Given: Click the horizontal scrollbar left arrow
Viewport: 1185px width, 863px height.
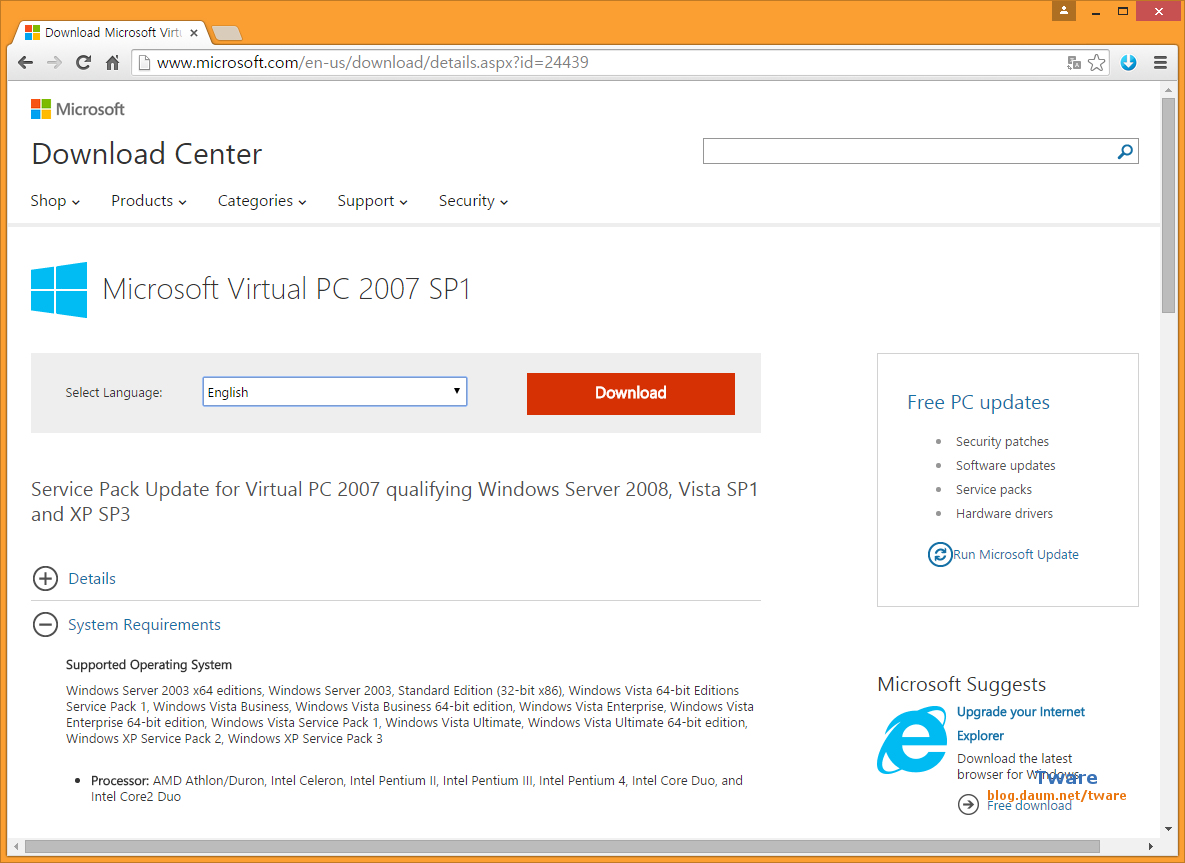Looking at the screenshot, I should point(16,846).
